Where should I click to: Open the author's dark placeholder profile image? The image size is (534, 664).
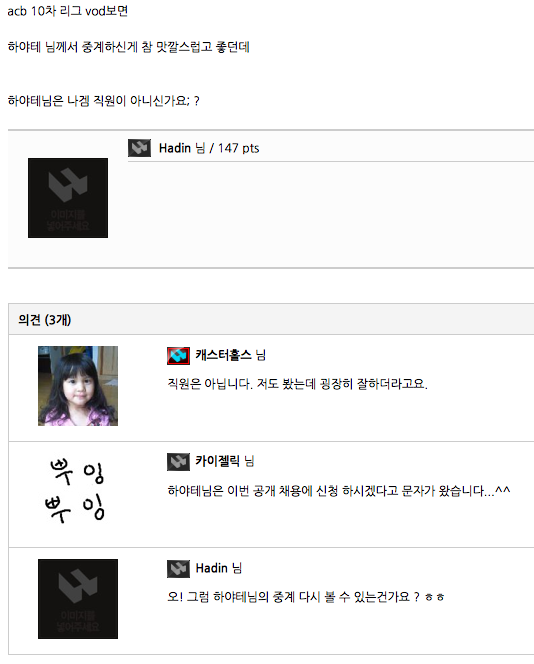[x=68, y=198]
